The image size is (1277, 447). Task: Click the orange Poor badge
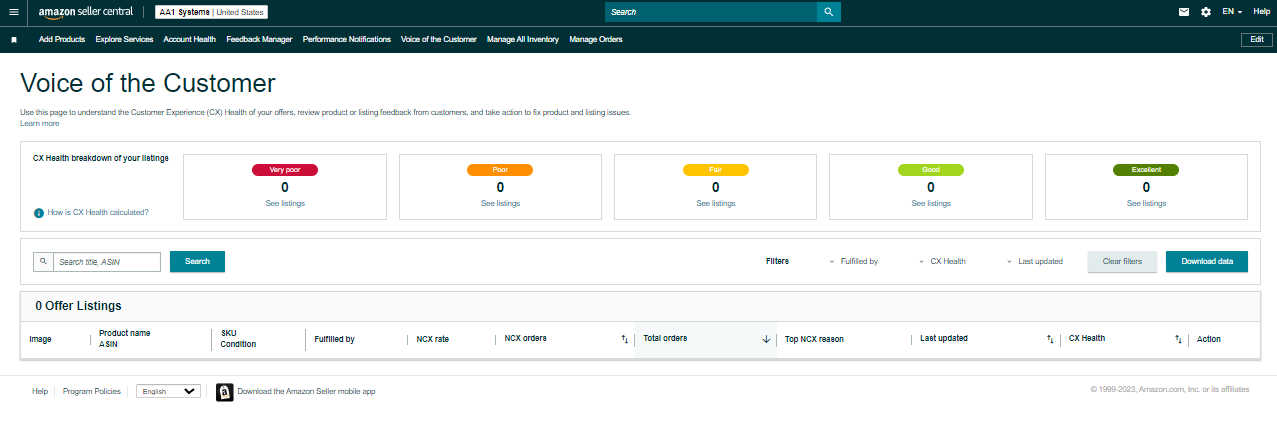click(x=500, y=170)
